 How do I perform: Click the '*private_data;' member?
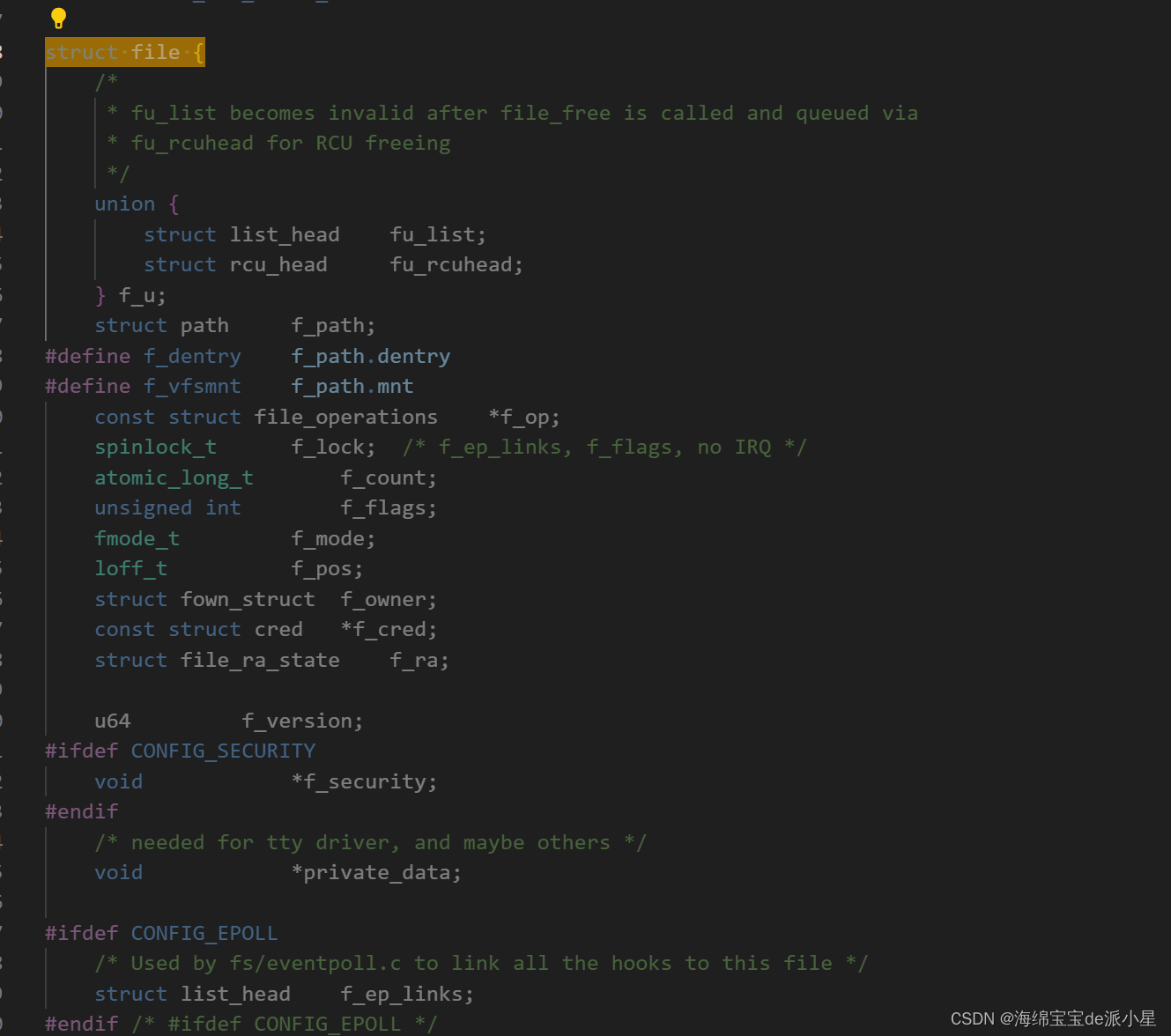(x=376, y=873)
